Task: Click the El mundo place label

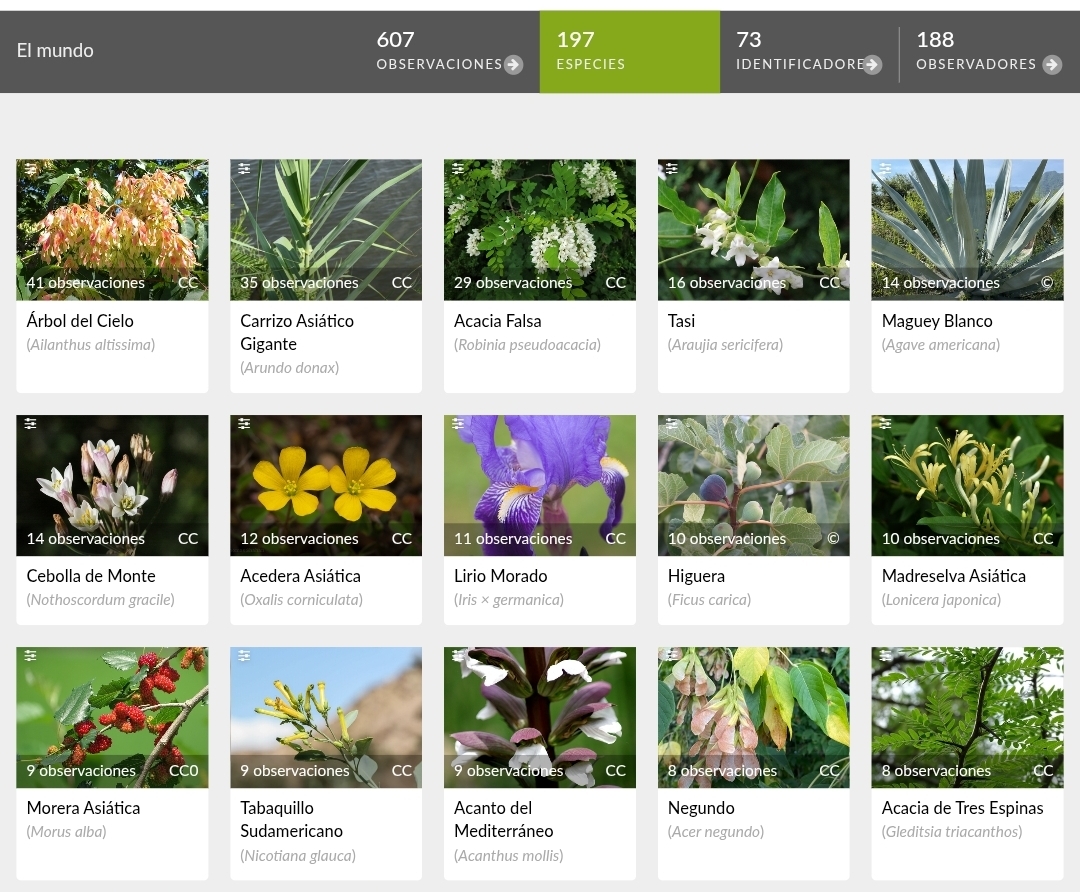Action: [x=55, y=50]
